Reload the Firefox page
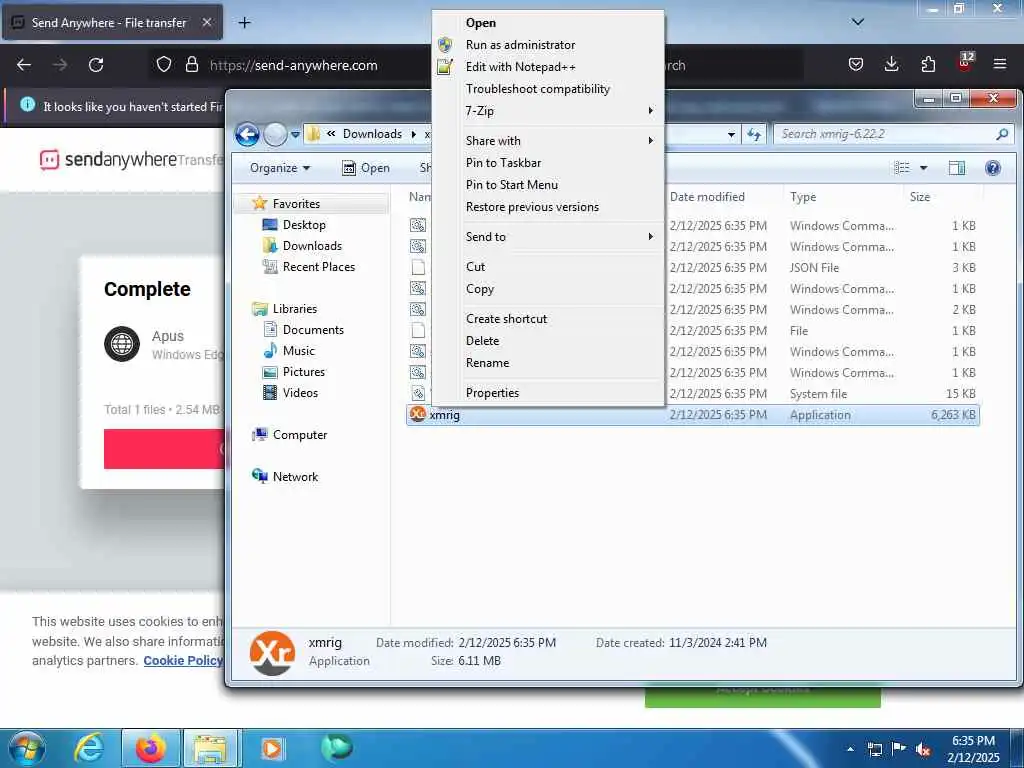 click(x=96, y=65)
